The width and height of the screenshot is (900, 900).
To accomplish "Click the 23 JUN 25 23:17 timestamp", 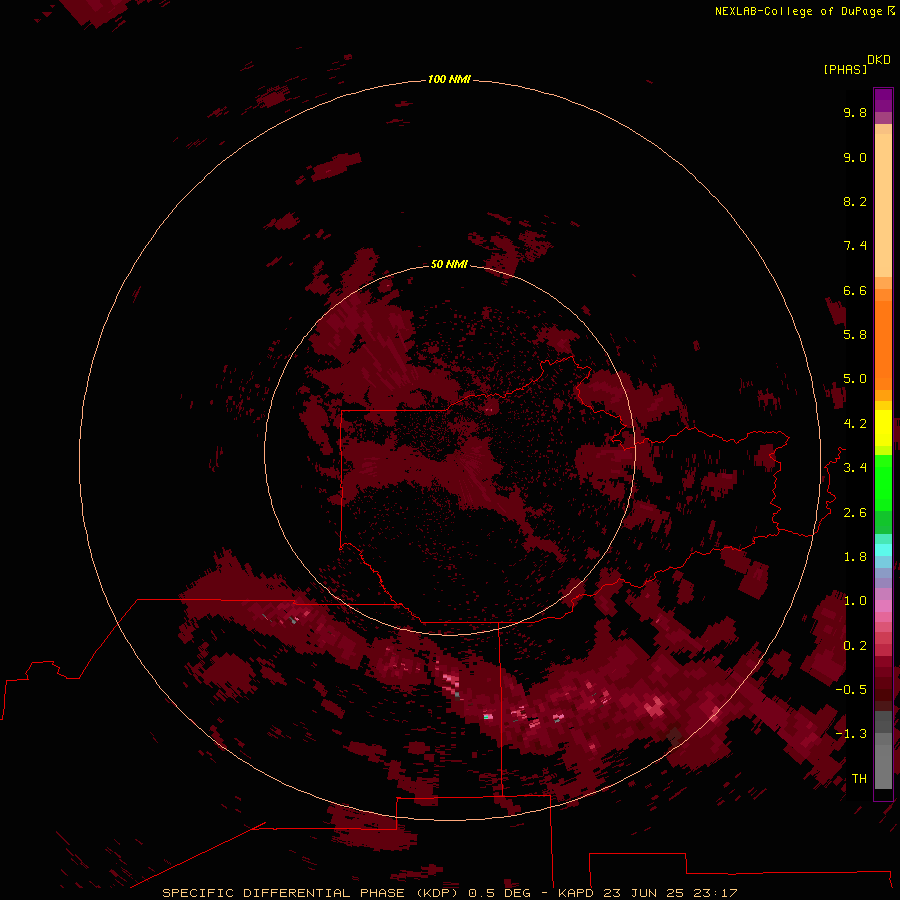I will point(670,893).
